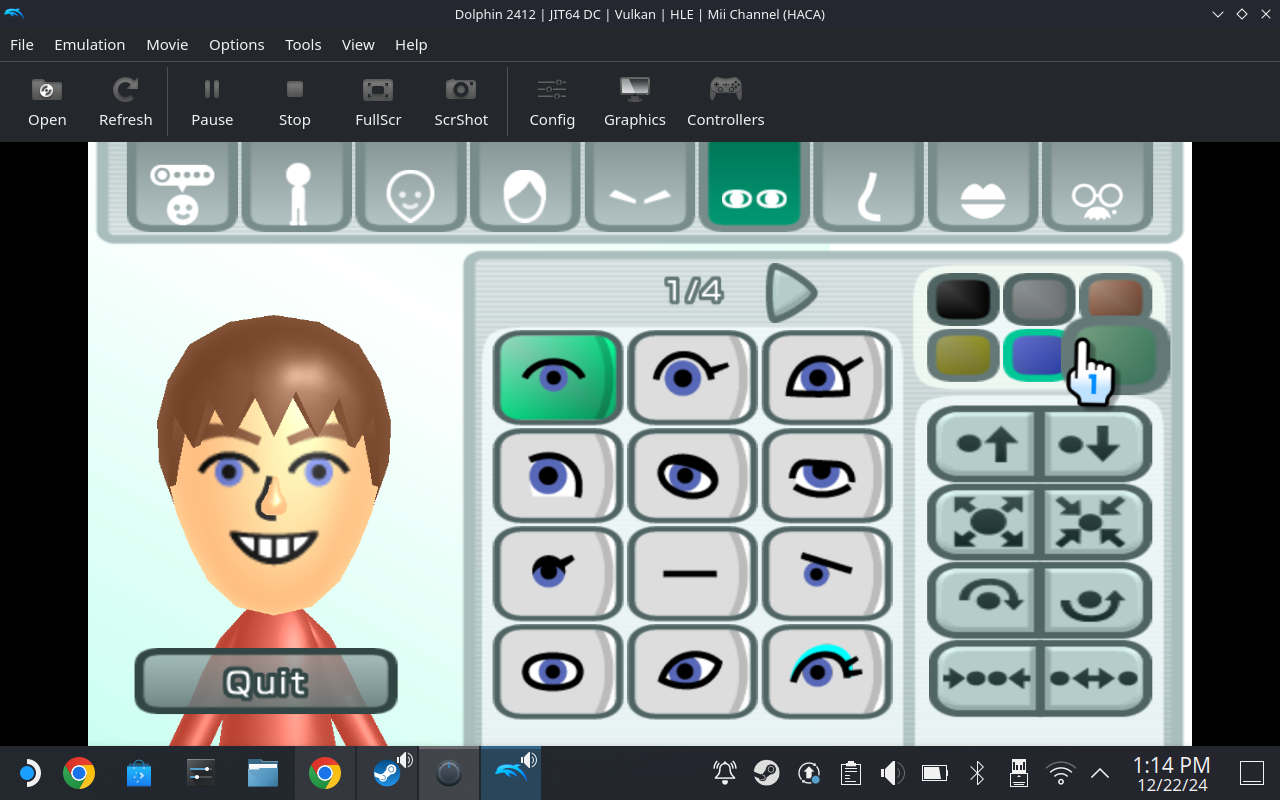Pause the emulation
1280x800 pixels.
pyautogui.click(x=212, y=103)
